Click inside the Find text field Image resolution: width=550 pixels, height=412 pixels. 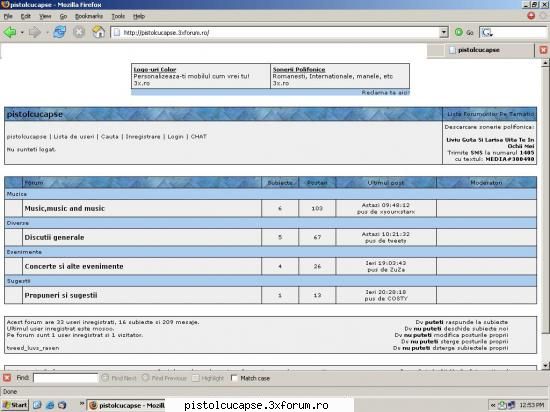coord(66,378)
